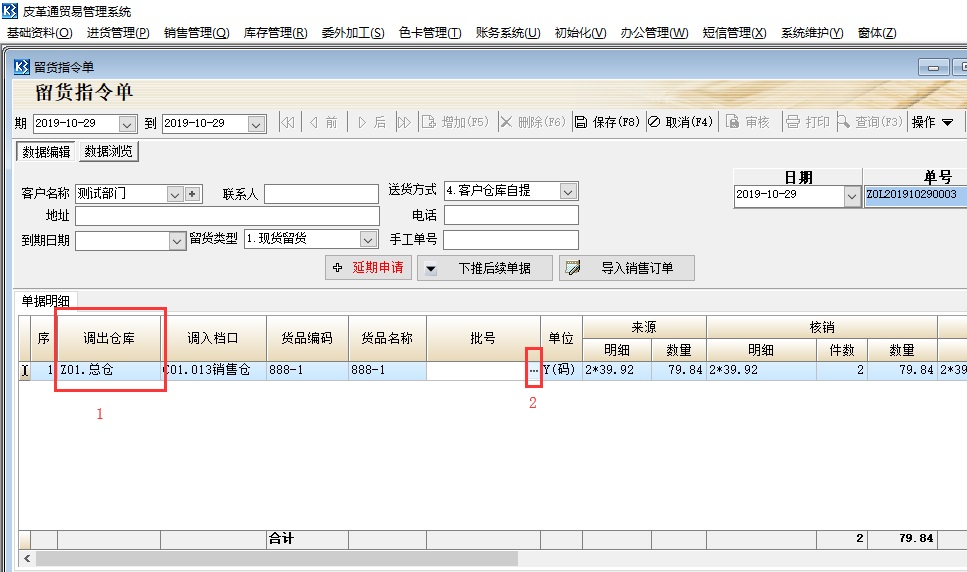Go to the previous record (前)
967x572 pixels.
[x=324, y=122]
